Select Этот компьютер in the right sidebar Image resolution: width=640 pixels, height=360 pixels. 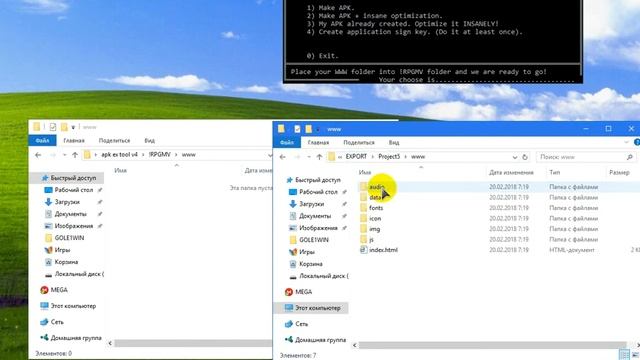tap(313, 308)
